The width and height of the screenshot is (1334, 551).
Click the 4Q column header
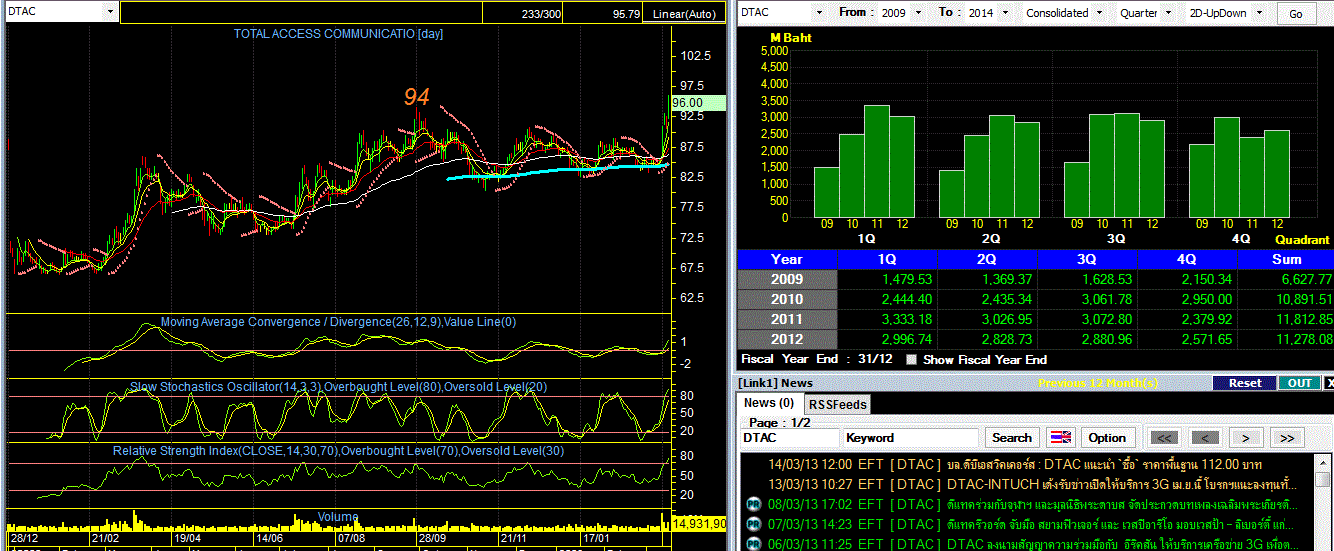point(1187,259)
